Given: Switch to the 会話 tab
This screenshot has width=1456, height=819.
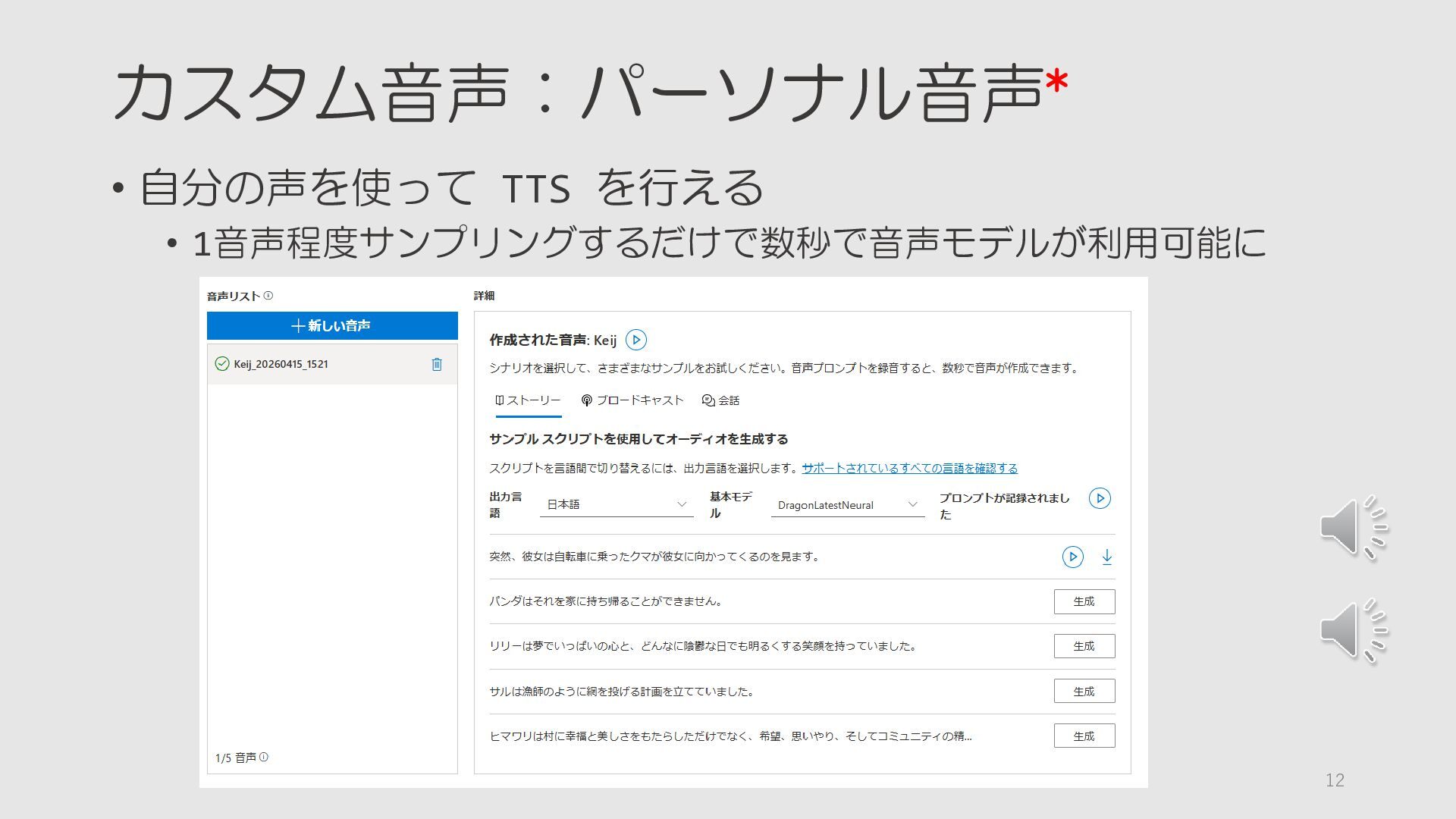Looking at the screenshot, I should point(720,400).
